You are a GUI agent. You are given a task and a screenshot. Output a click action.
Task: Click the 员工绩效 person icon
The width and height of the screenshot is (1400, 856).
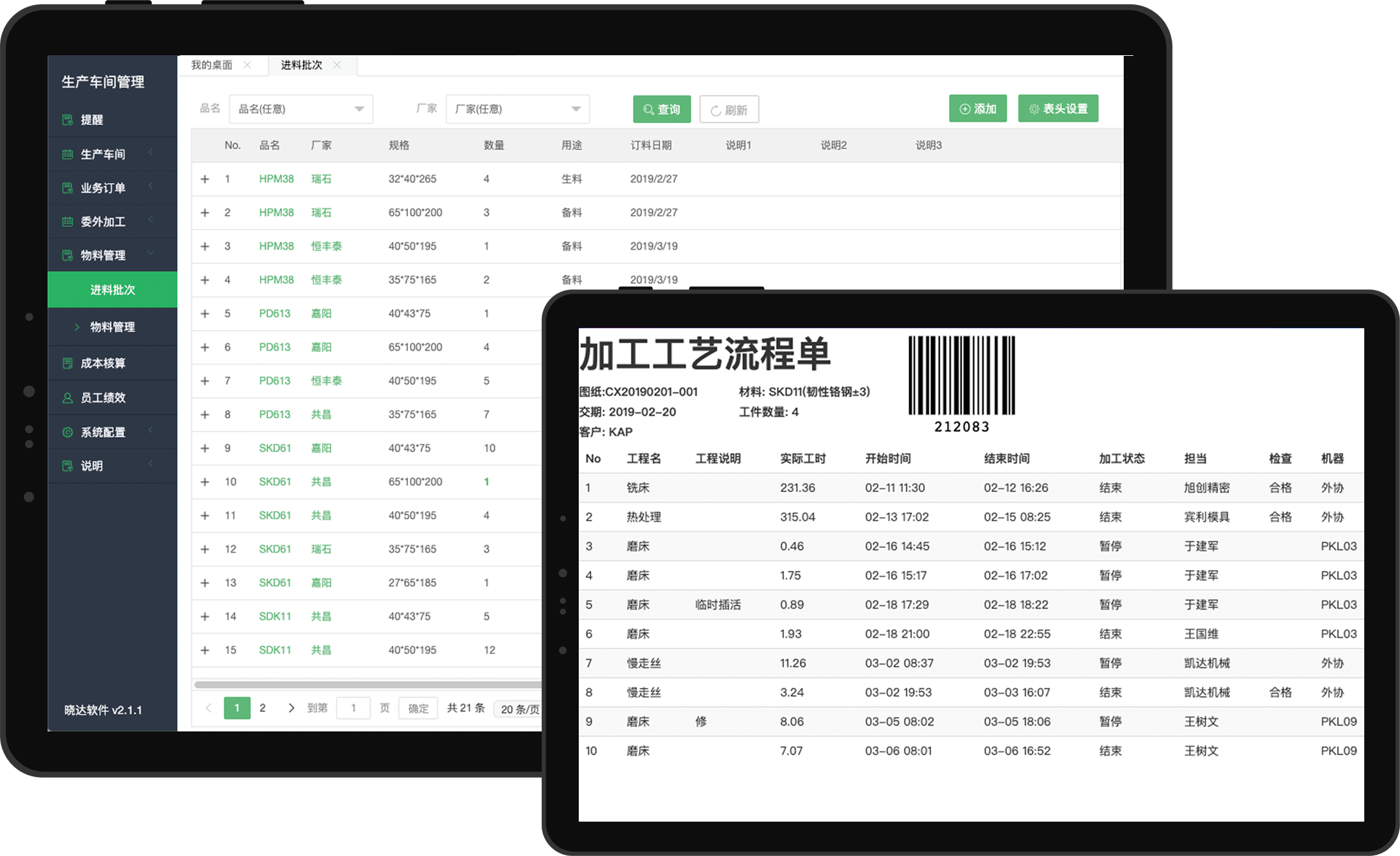click(67, 397)
